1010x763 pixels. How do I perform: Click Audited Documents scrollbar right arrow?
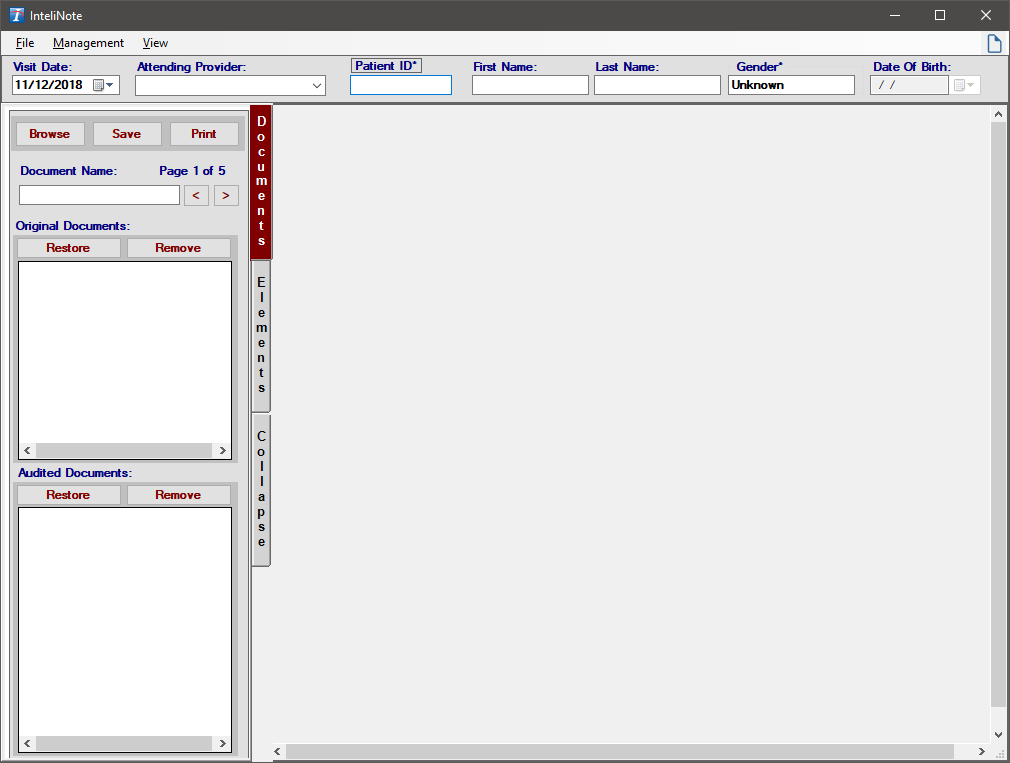click(222, 744)
